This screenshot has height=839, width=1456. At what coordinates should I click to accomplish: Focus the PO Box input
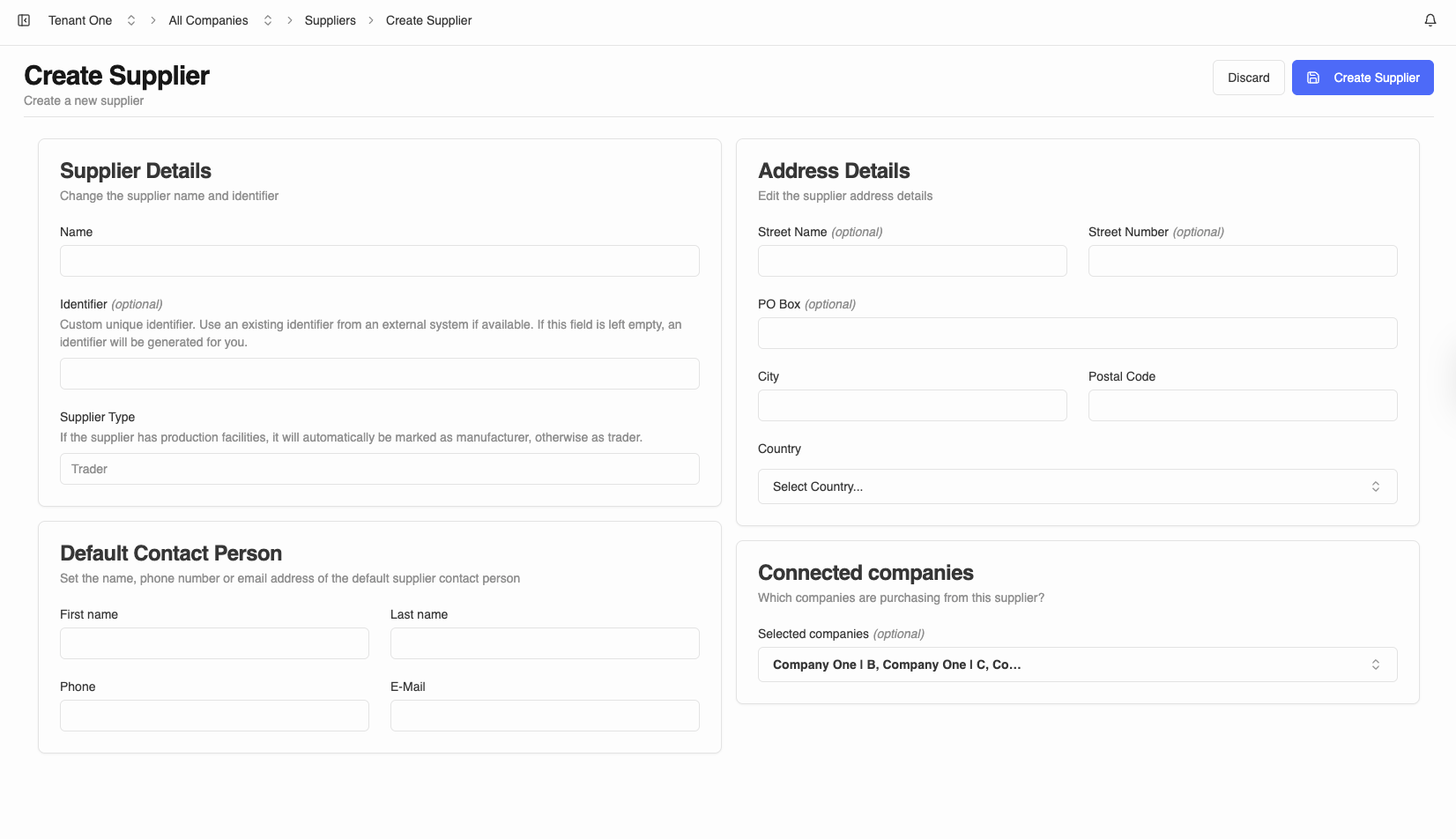point(1076,333)
